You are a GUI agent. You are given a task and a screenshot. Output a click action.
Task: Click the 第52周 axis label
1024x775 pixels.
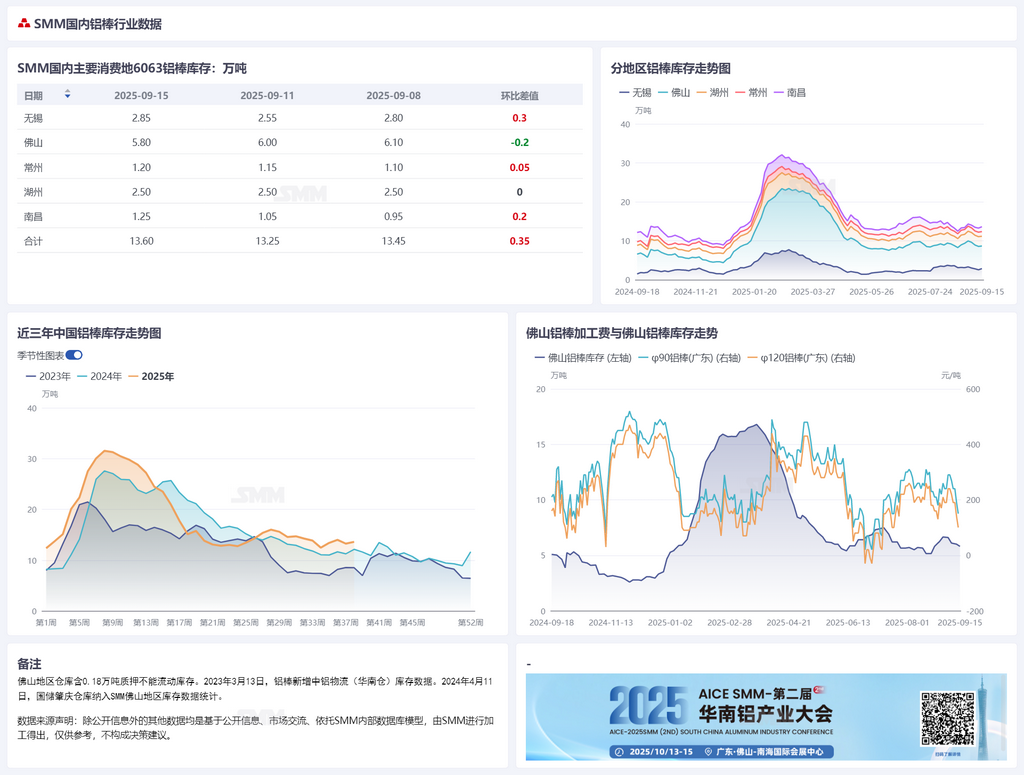(x=470, y=623)
